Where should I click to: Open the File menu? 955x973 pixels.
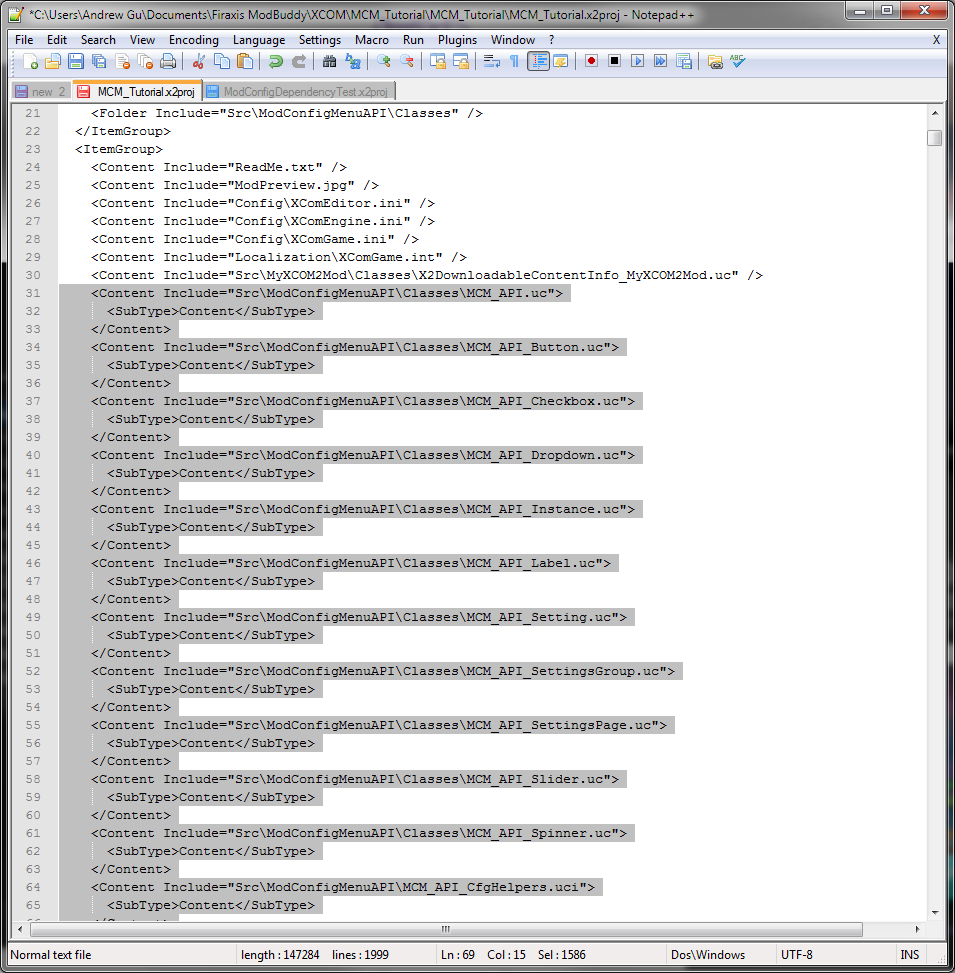point(24,40)
